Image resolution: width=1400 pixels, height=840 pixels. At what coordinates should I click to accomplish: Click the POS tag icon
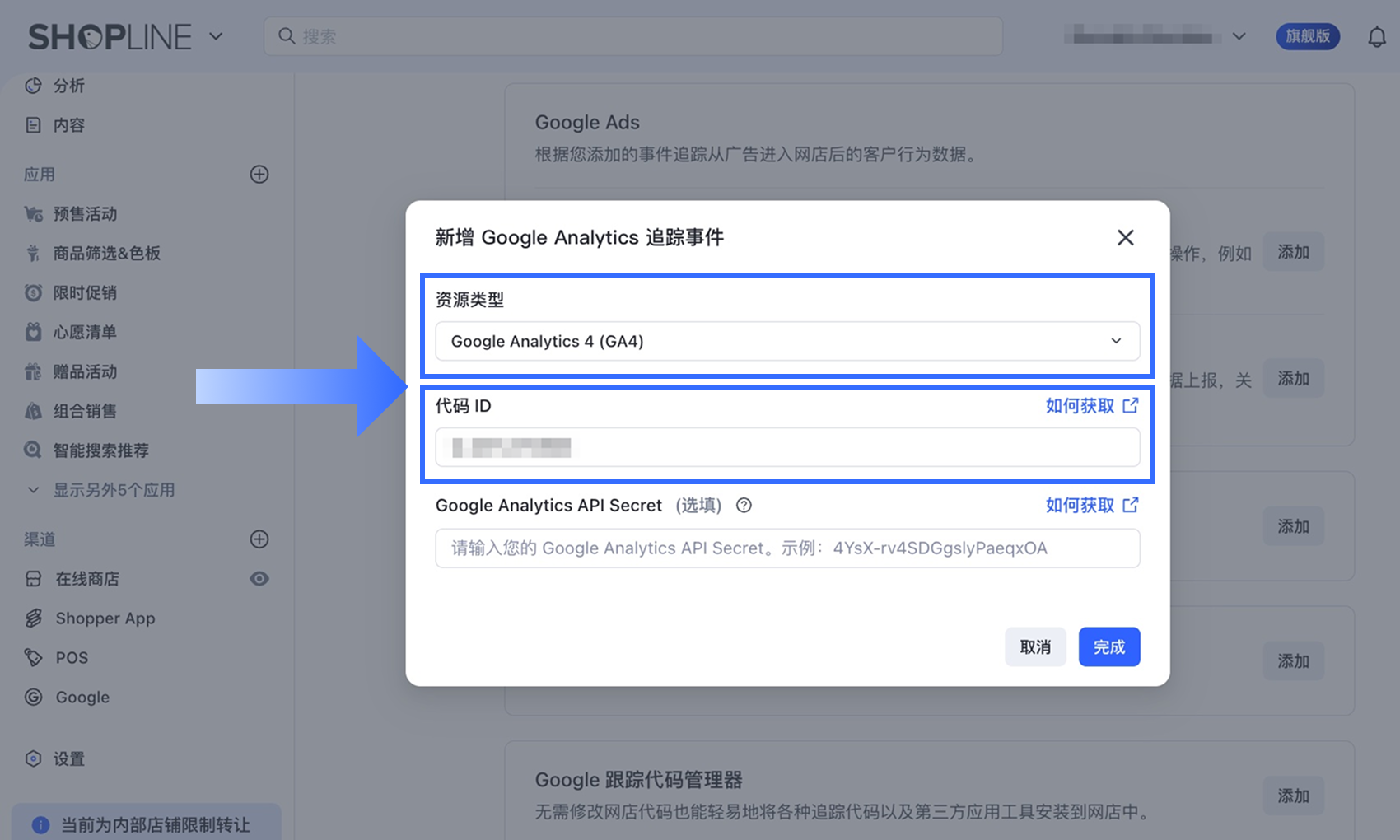pos(33,658)
